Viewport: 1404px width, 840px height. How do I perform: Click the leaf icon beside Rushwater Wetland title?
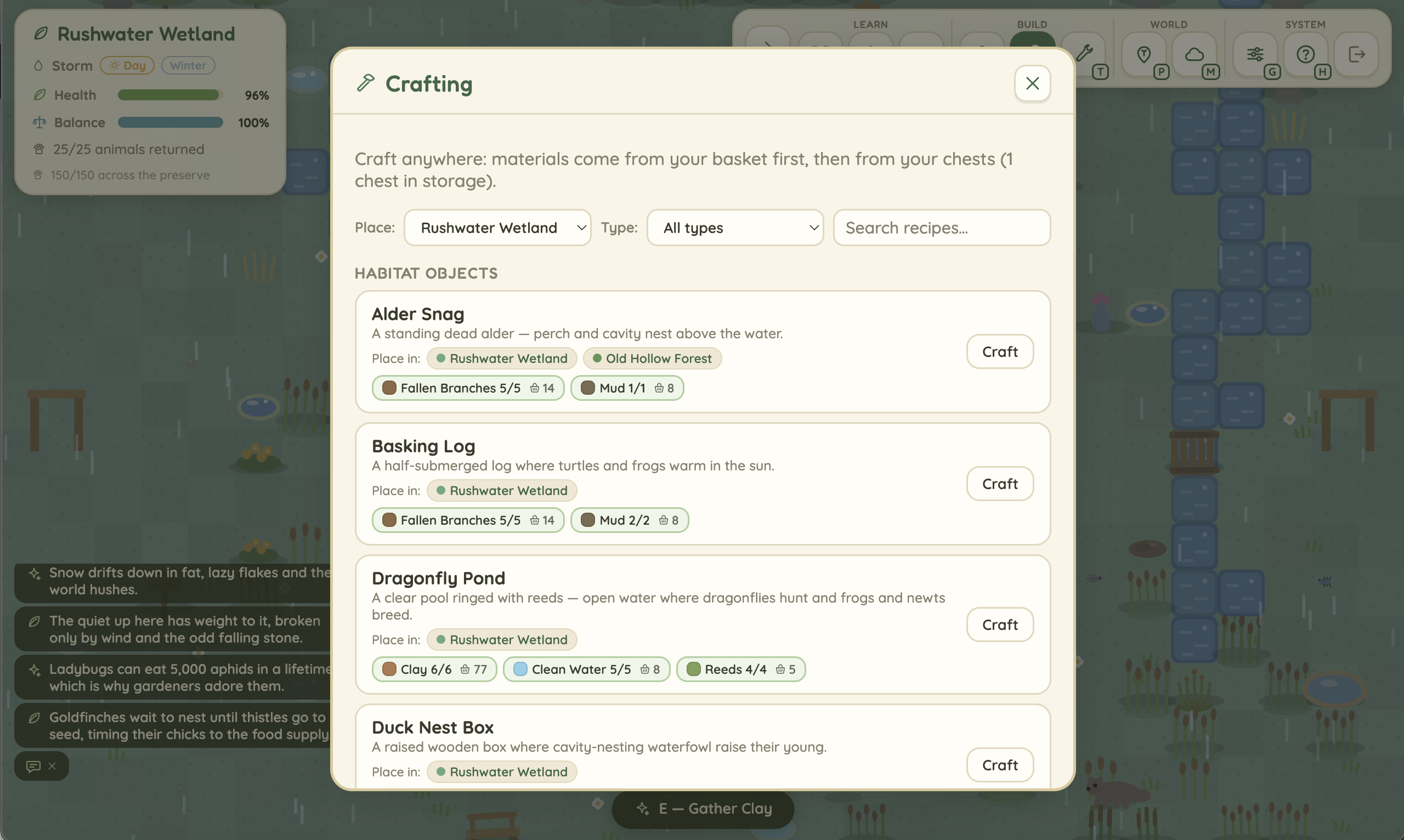pyautogui.click(x=40, y=34)
